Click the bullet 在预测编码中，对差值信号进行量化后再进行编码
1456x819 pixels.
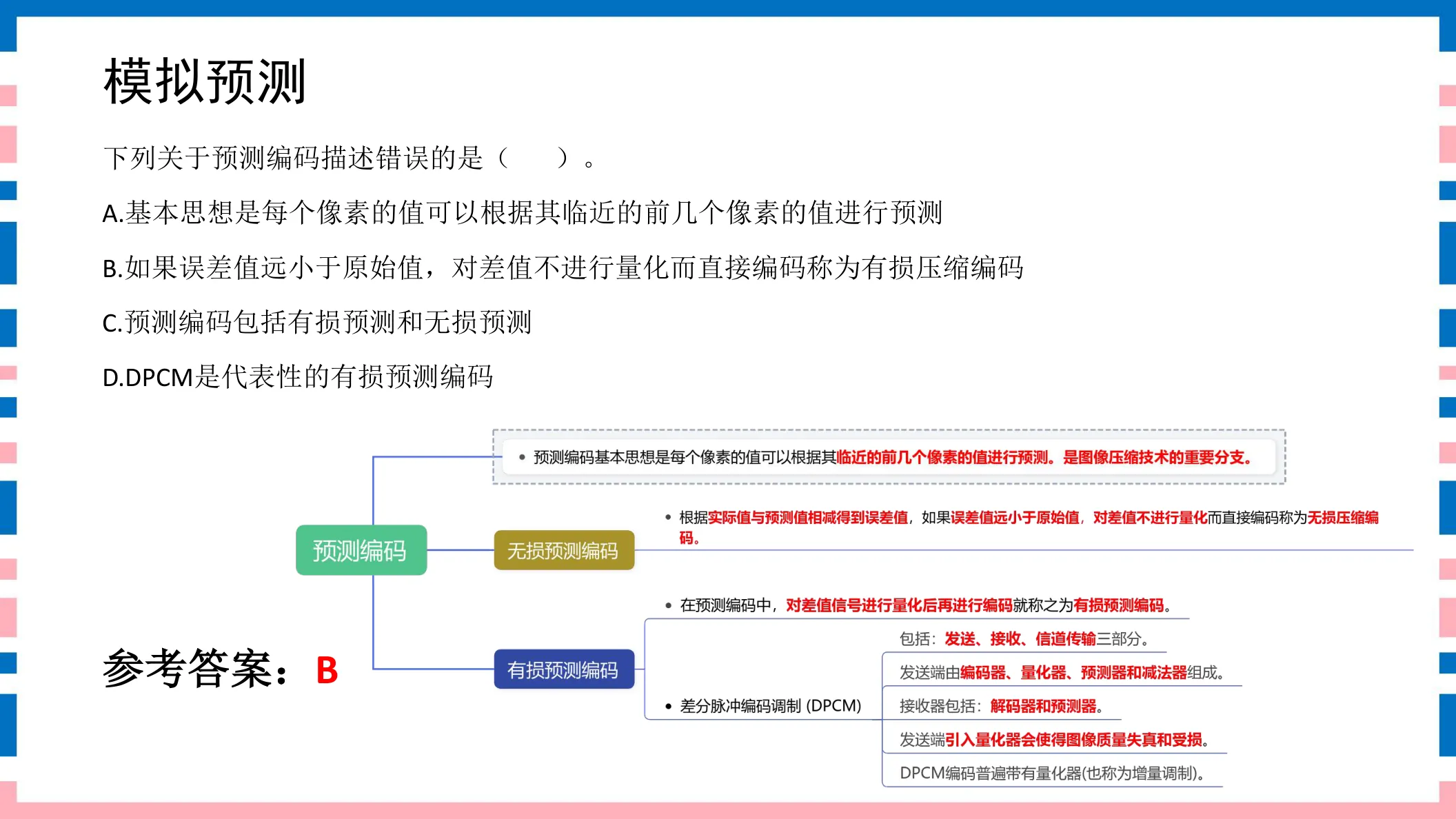tap(918, 605)
